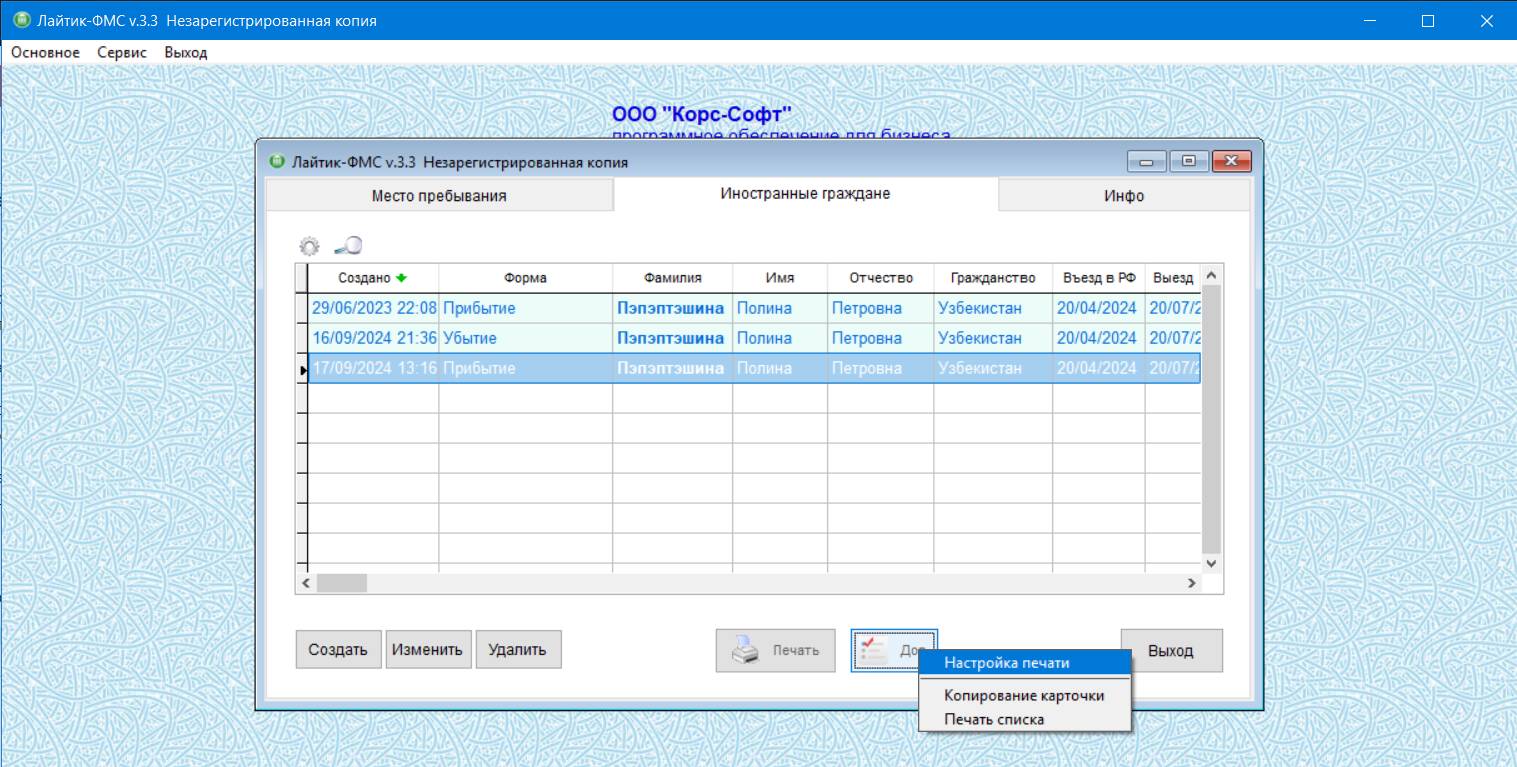The height and width of the screenshot is (767, 1517).
Task: Click the magnifier search icon above the table
Action: (347, 246)
